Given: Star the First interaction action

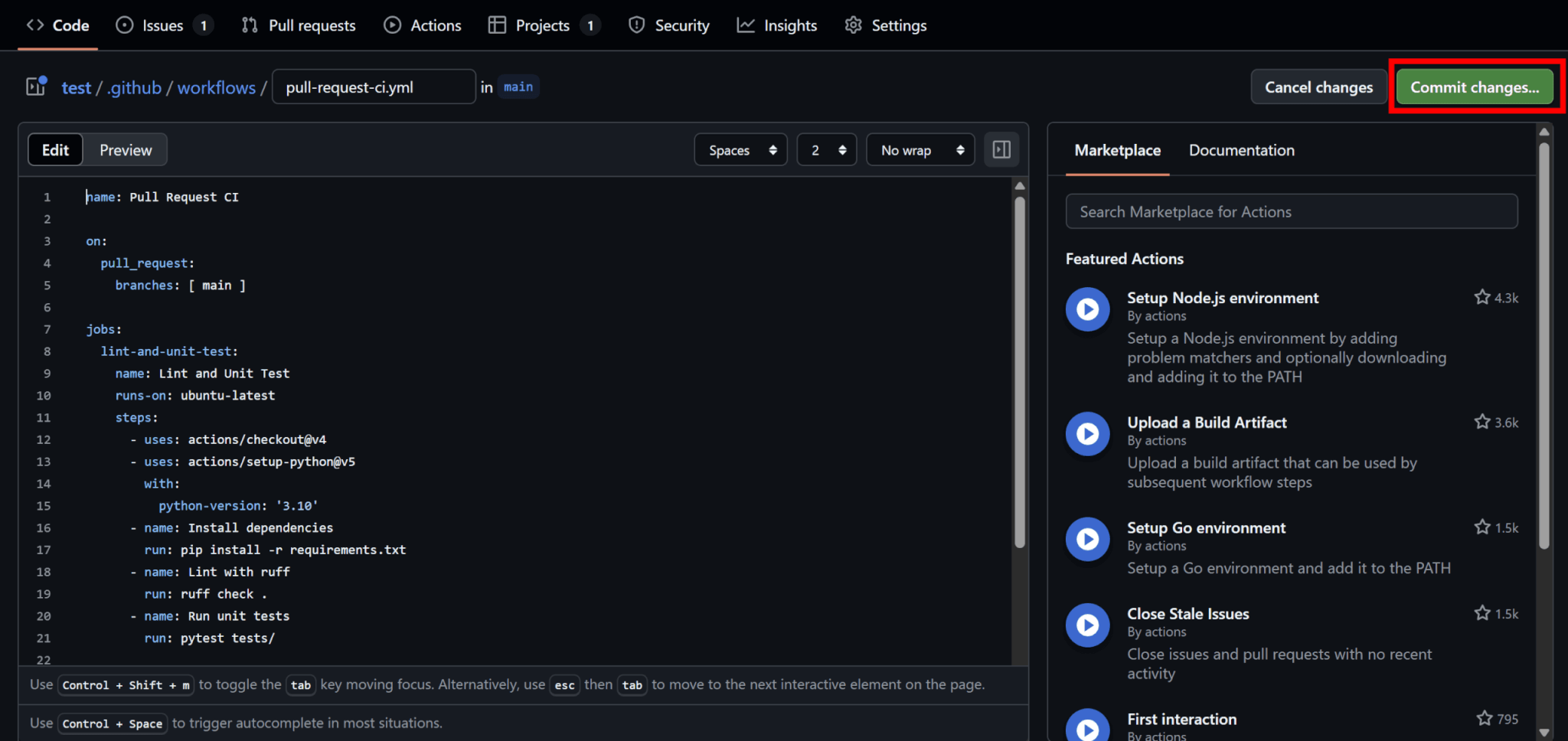Looking at the screenshot, I should [x=1485, y=718].
